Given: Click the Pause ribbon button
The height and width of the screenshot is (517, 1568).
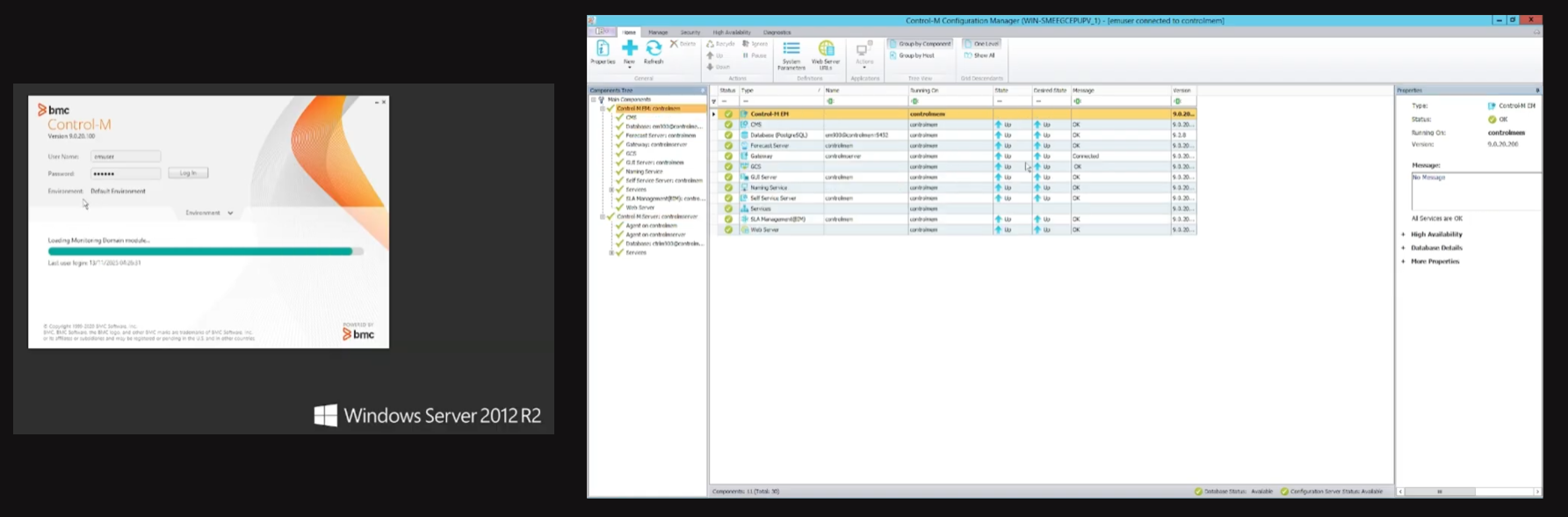Looking at the screenshot, I should point(755,55).
